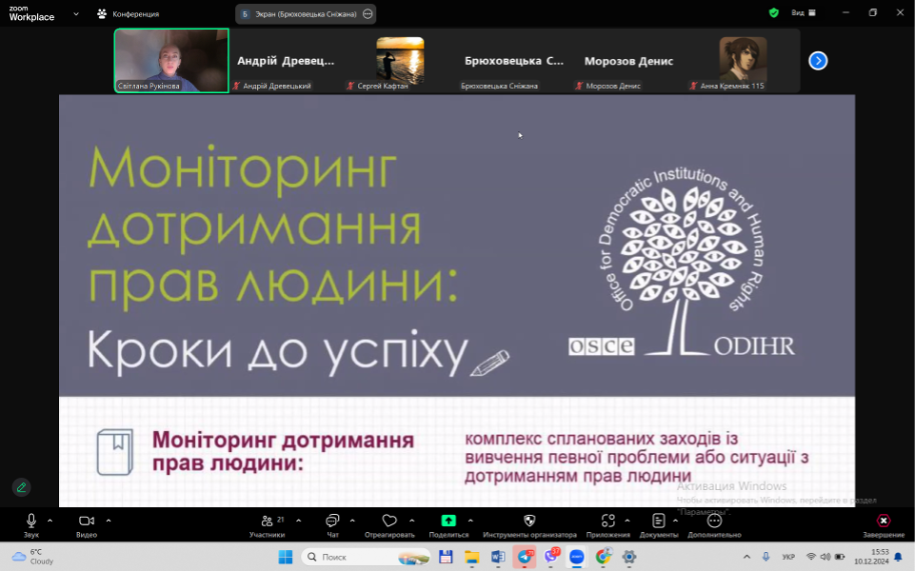Open the Вид view layout menu

pyautogui.click(x=803, y=13)
